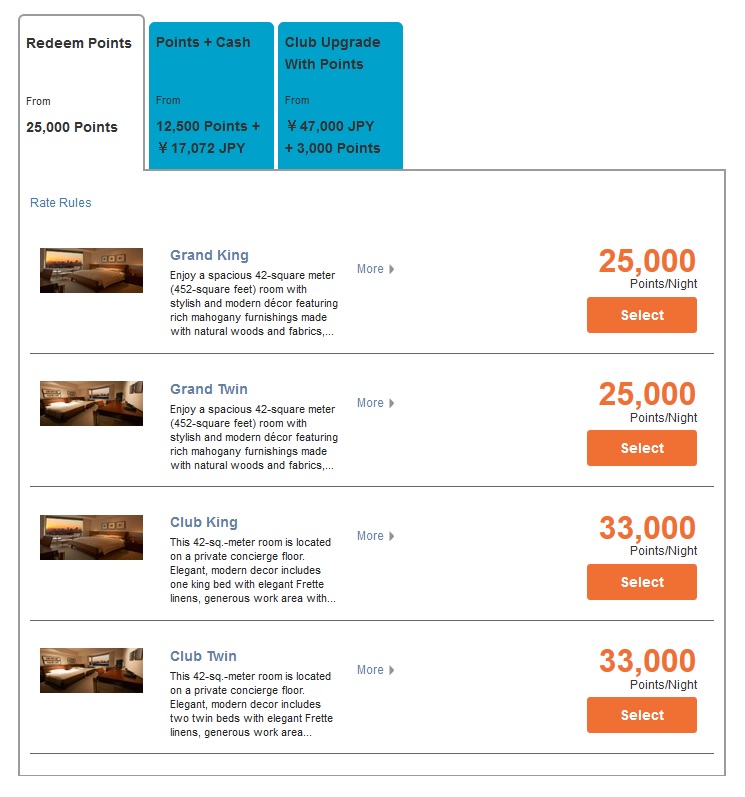Click the Club King room thumbnail
Screen dimensions: 745x797
91,537
